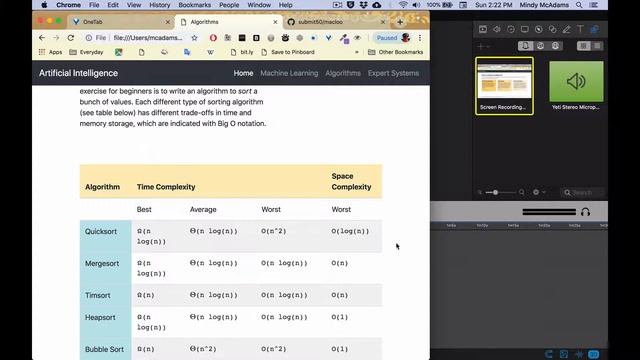Screen dimensions: 640x360
Task: Open the File menu
Action: 94,5
